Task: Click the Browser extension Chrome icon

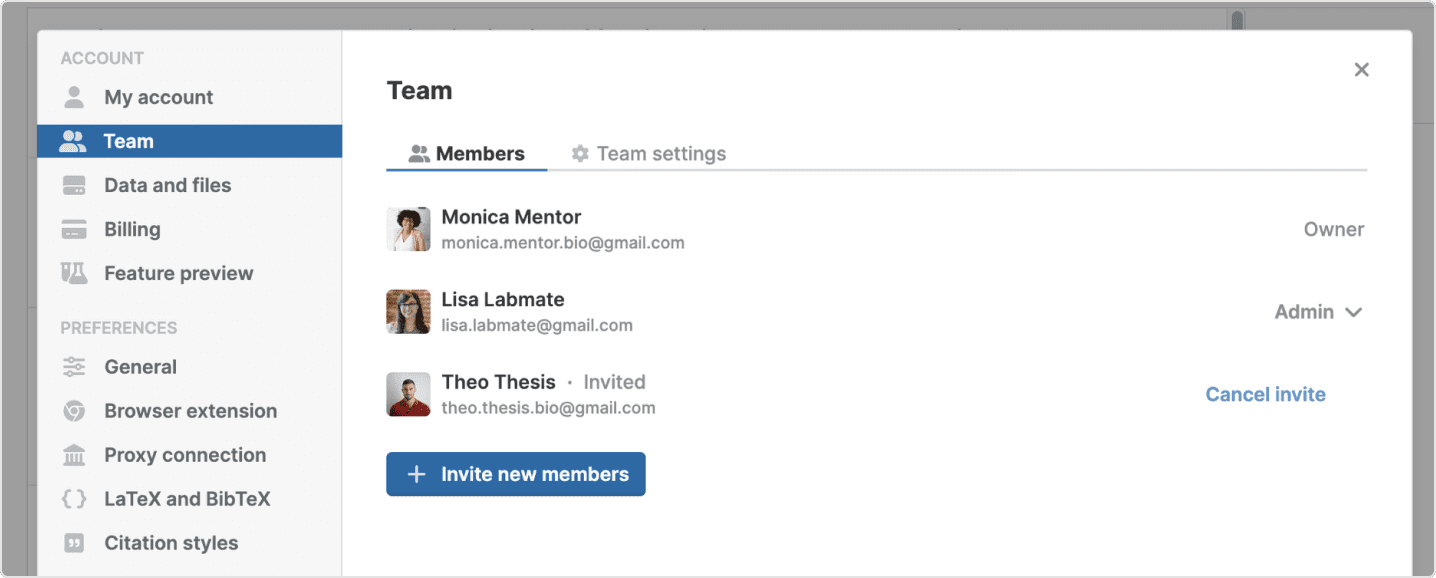Action: pyautogui.click(x=74, y=411)
